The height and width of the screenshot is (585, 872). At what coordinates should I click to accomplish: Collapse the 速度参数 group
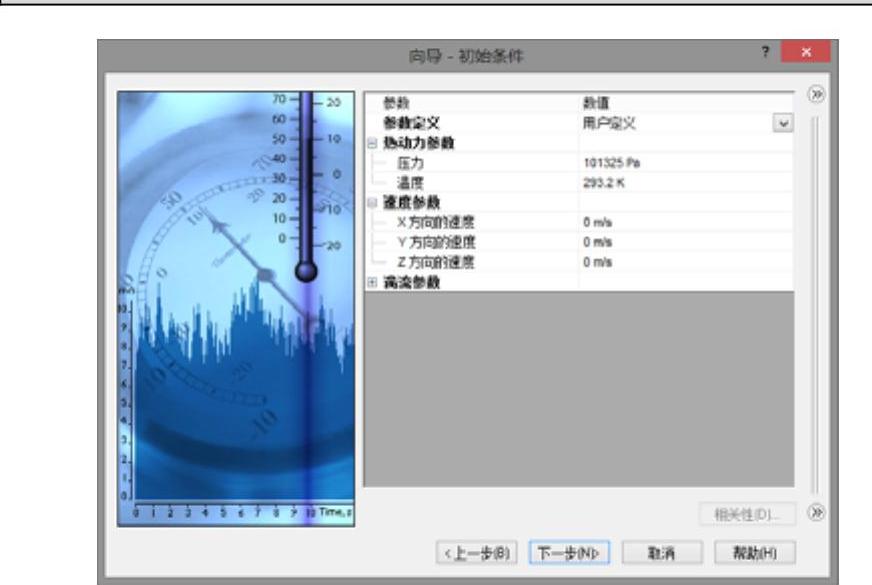click(372, 202)
